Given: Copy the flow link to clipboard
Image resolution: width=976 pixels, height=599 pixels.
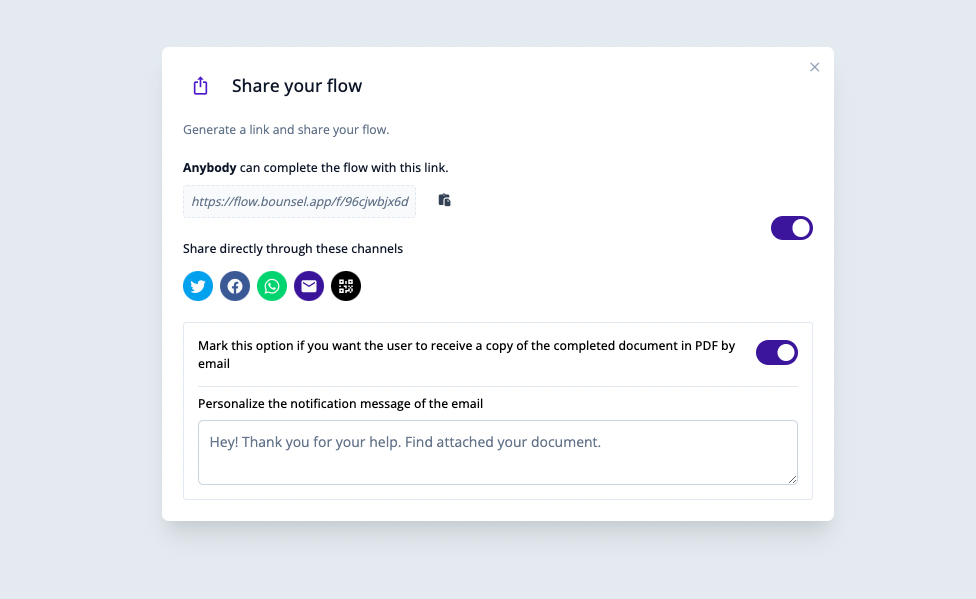Looking at the screenshot, I should [444, 200].
